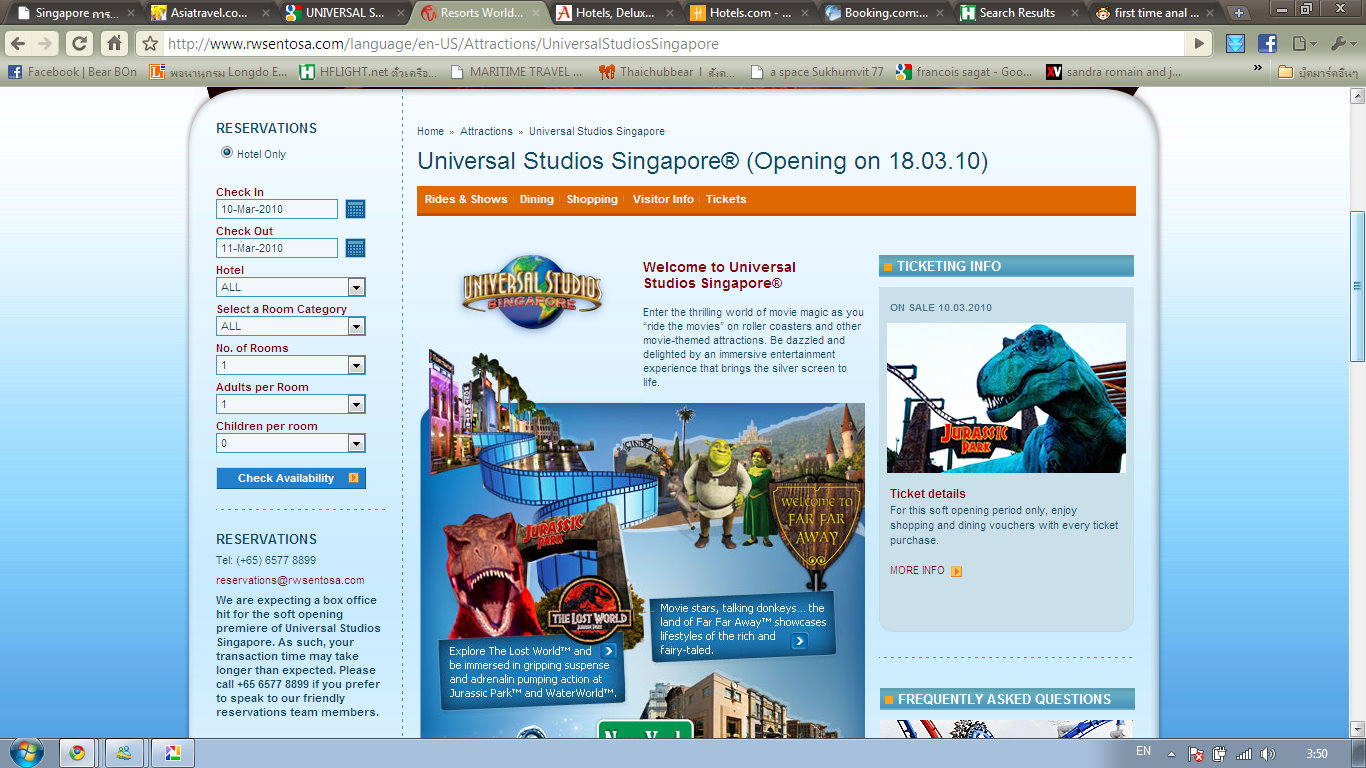Click the browser address bar
This screenshot has height=768, width=1366.
pos(675,44)
